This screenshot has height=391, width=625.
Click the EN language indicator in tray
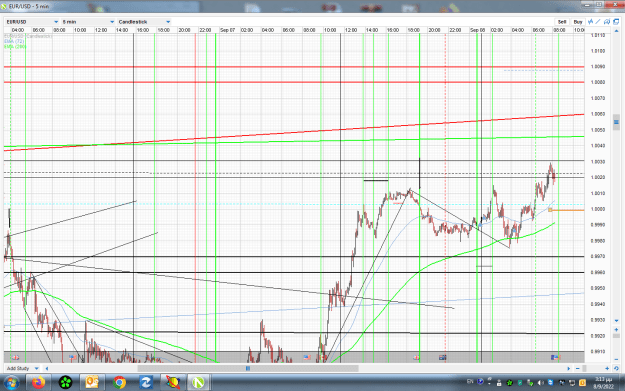[x=470, y=382]
